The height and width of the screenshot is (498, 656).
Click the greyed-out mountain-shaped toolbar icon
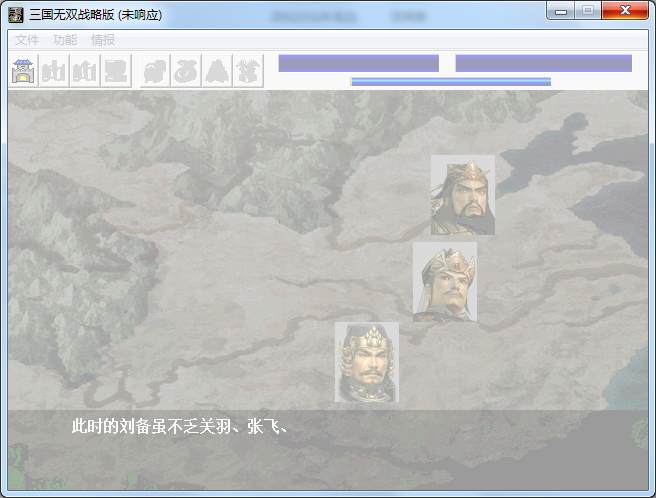click(217, 71)
